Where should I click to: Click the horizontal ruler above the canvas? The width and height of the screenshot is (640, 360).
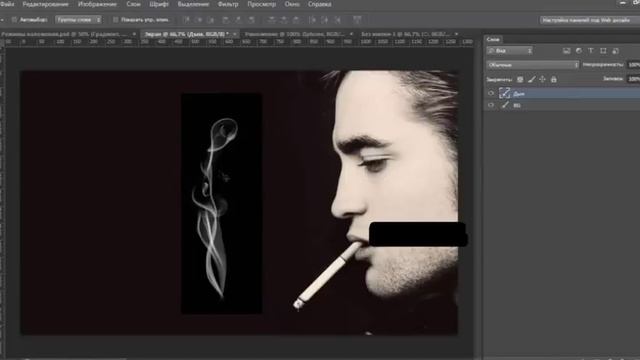(239, 42)
